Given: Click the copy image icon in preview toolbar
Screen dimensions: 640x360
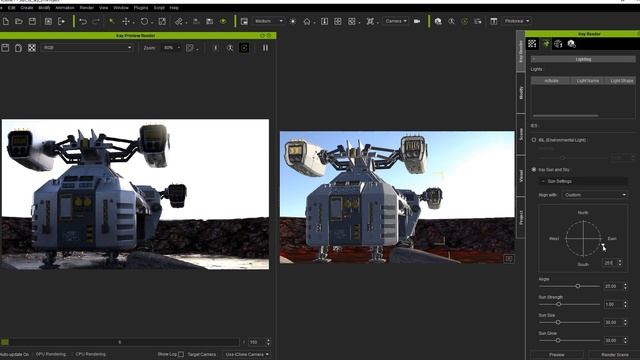Looking at the screenshot, I should click(x=18, y=48).
